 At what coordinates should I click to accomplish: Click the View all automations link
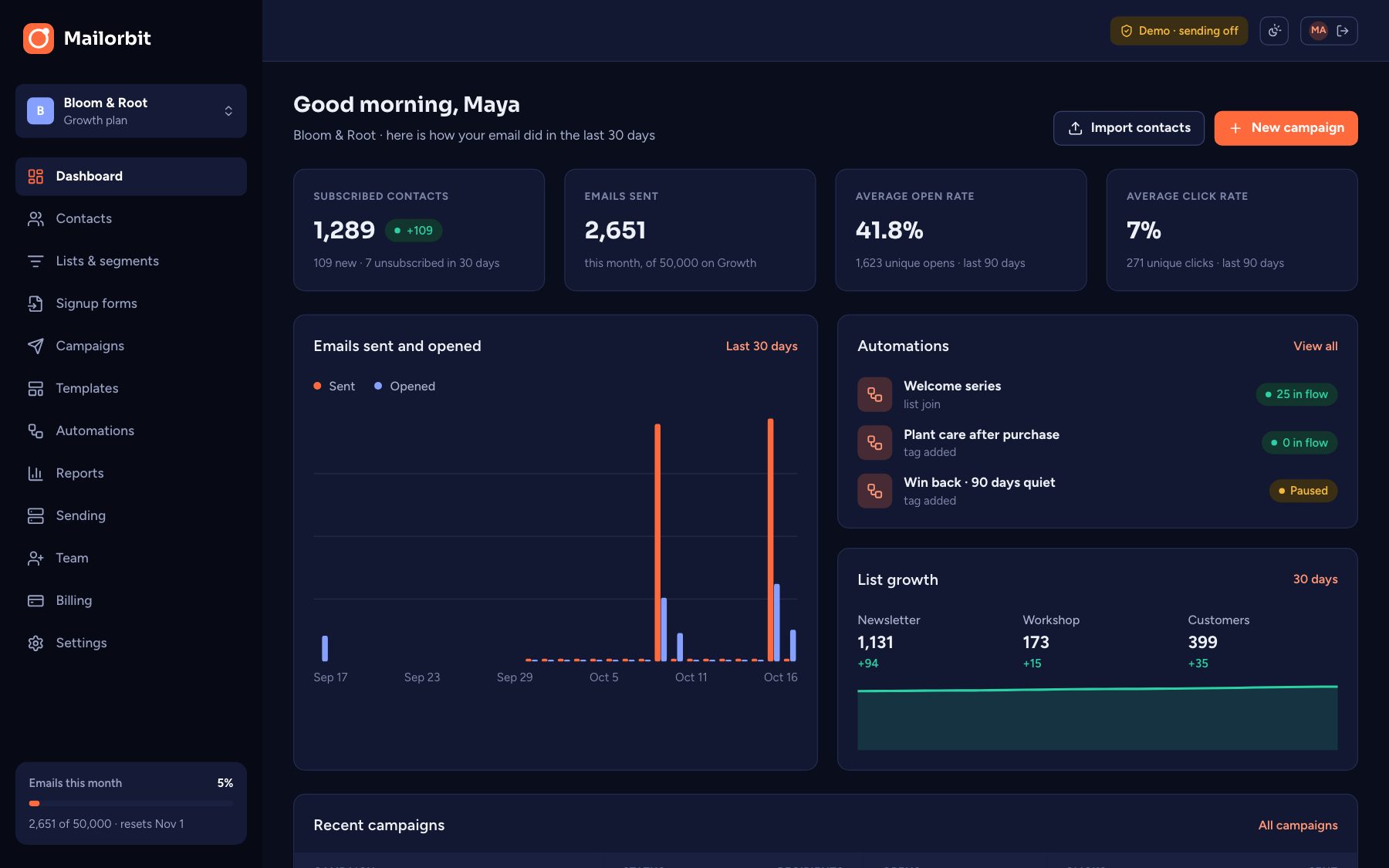click(x=1315, y=346)
